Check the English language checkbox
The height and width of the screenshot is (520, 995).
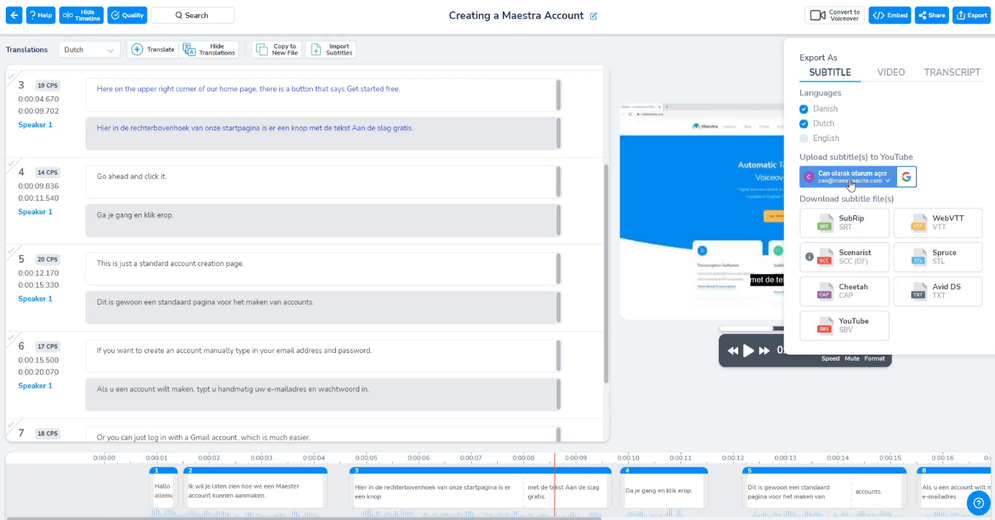(x=804, y=138)
